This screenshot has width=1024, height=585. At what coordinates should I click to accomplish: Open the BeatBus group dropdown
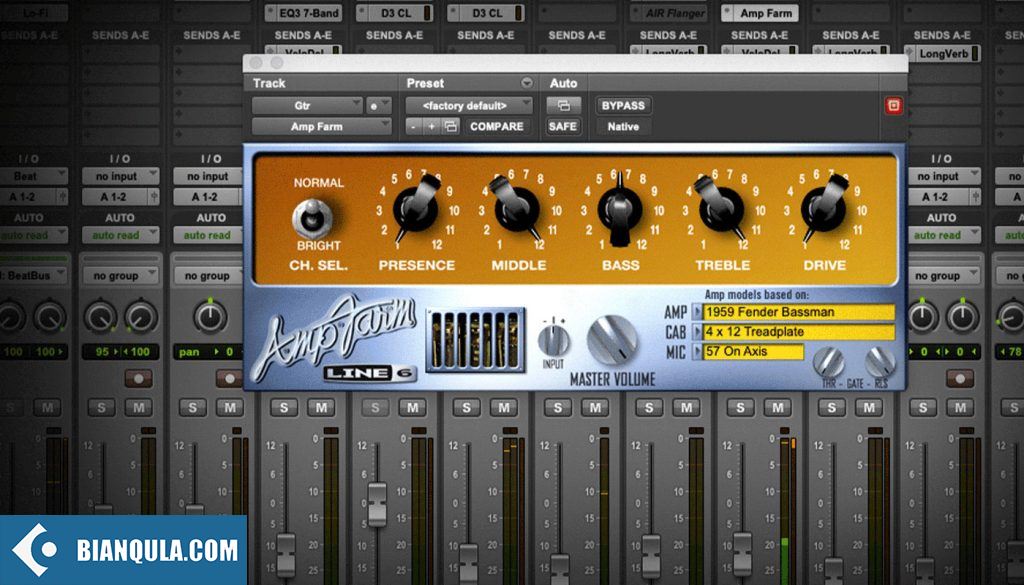33,276
